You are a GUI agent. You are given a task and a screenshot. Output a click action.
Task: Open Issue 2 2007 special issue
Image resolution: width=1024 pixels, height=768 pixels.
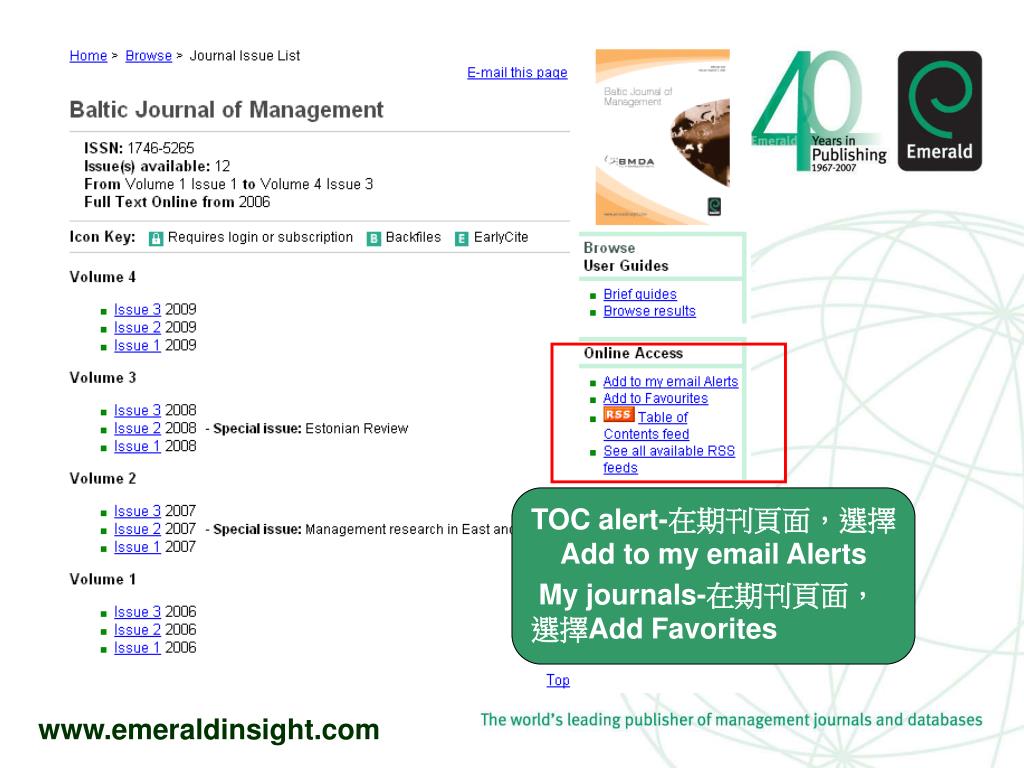coord(137,529)
